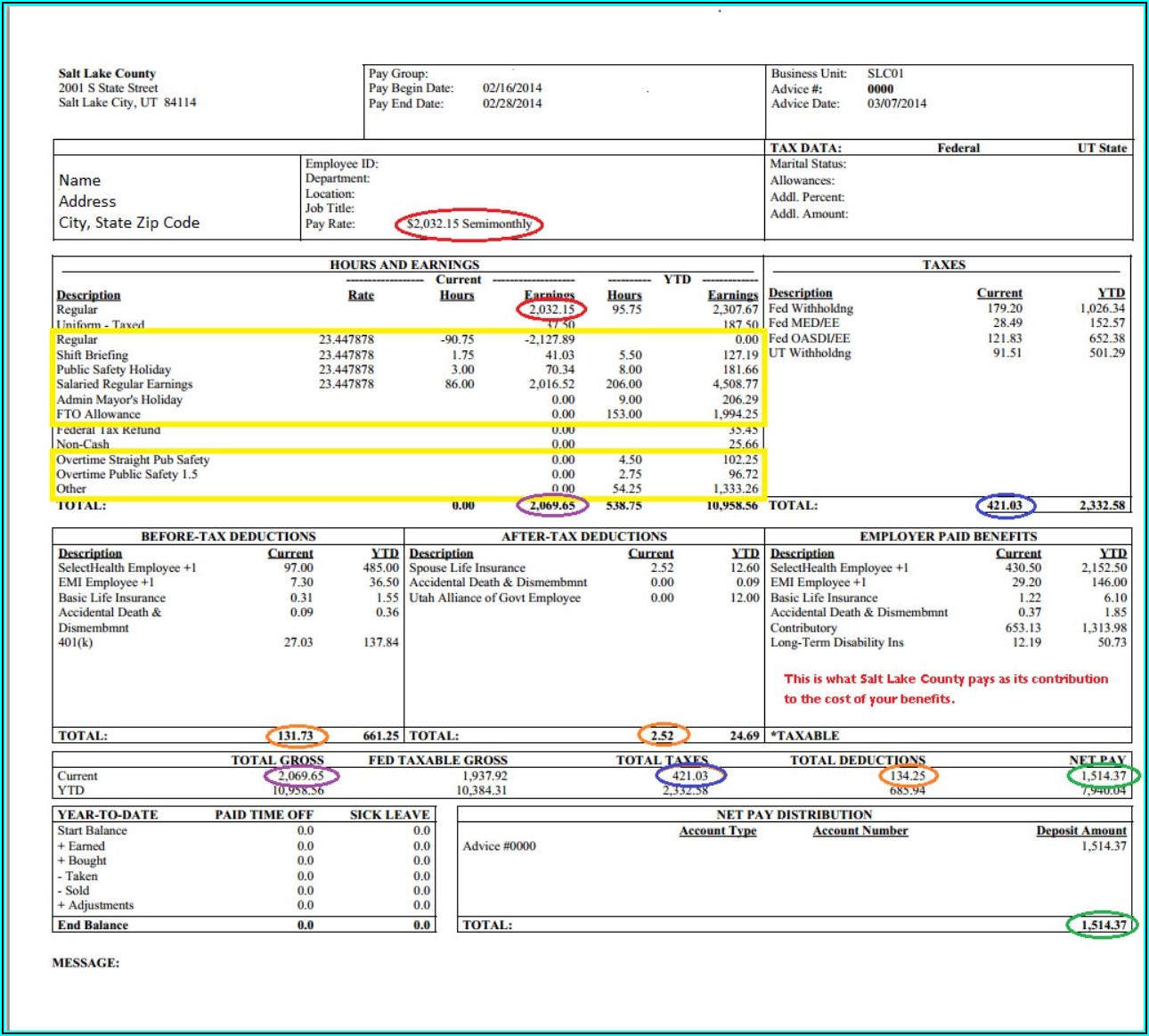Select the orange-circled Before-Tax Deductions total
The width and height of the screenshot is (1149, 1036).
(x=296, y=736)
